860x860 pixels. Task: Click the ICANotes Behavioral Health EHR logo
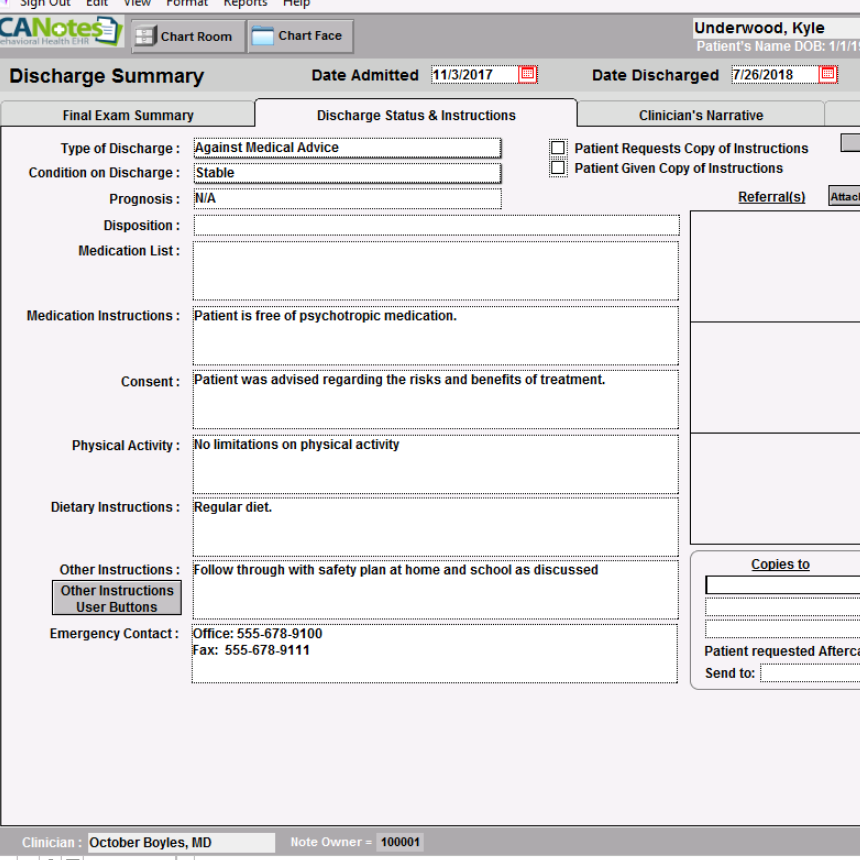pyautogui.click(x=60, y=30)
